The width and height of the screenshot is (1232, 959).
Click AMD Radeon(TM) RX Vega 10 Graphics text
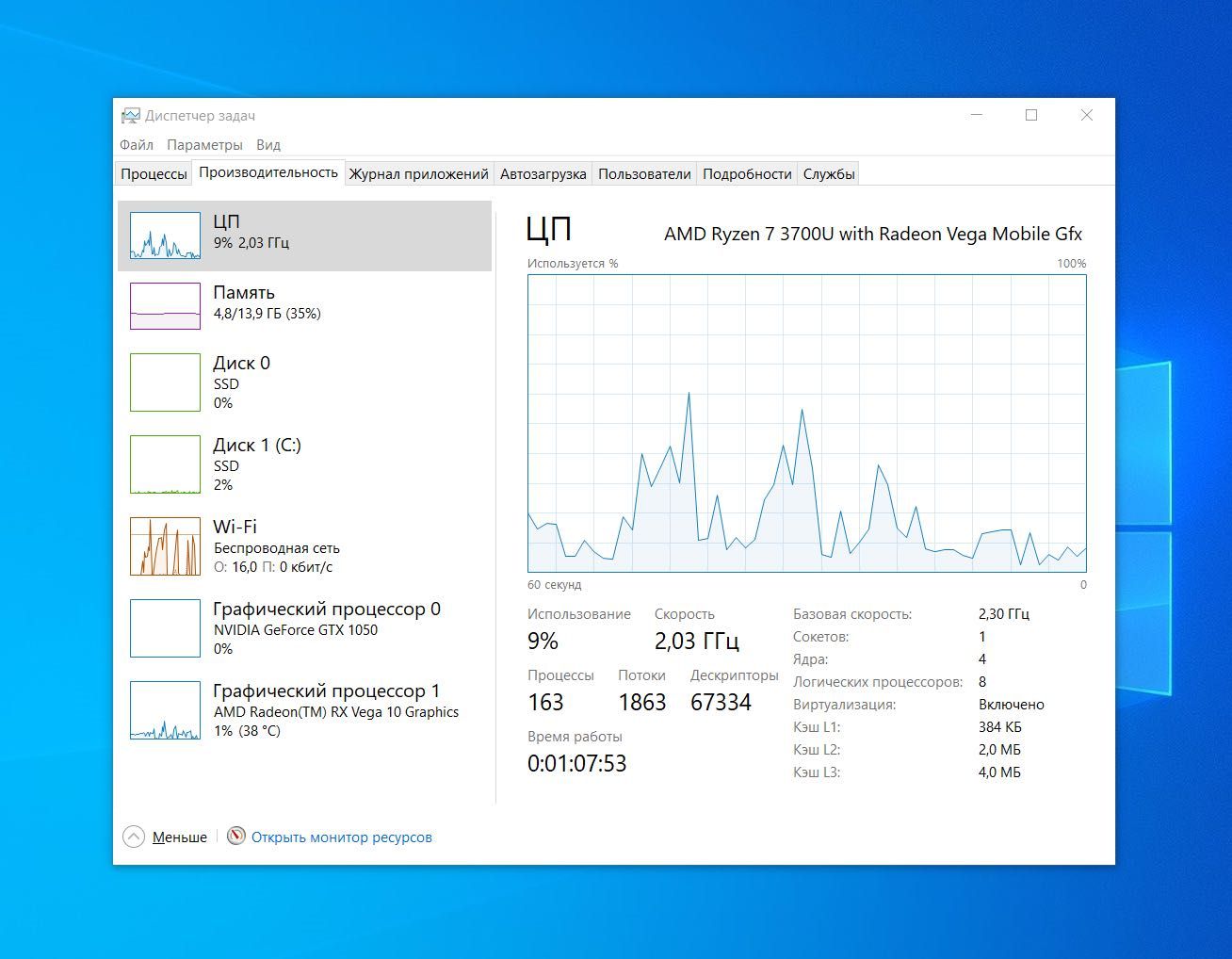[336, 711]
